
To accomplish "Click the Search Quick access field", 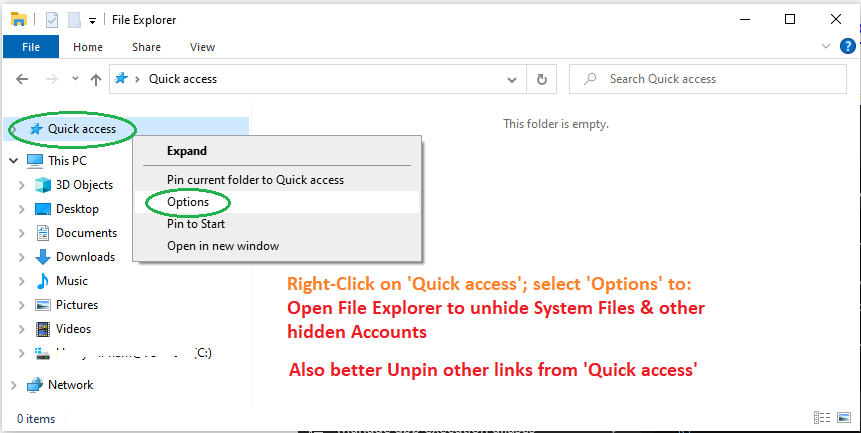I will (708, 79).
